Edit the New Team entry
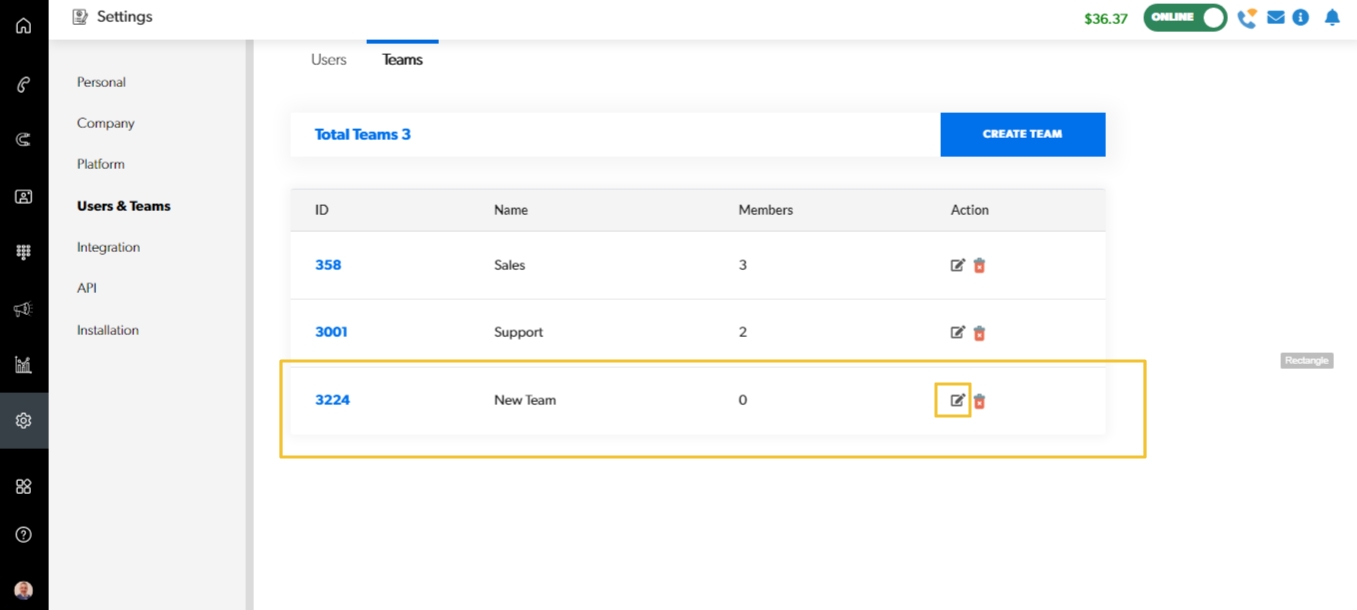The height and width of the screenshot is (610, 1357). coord(957,400)
